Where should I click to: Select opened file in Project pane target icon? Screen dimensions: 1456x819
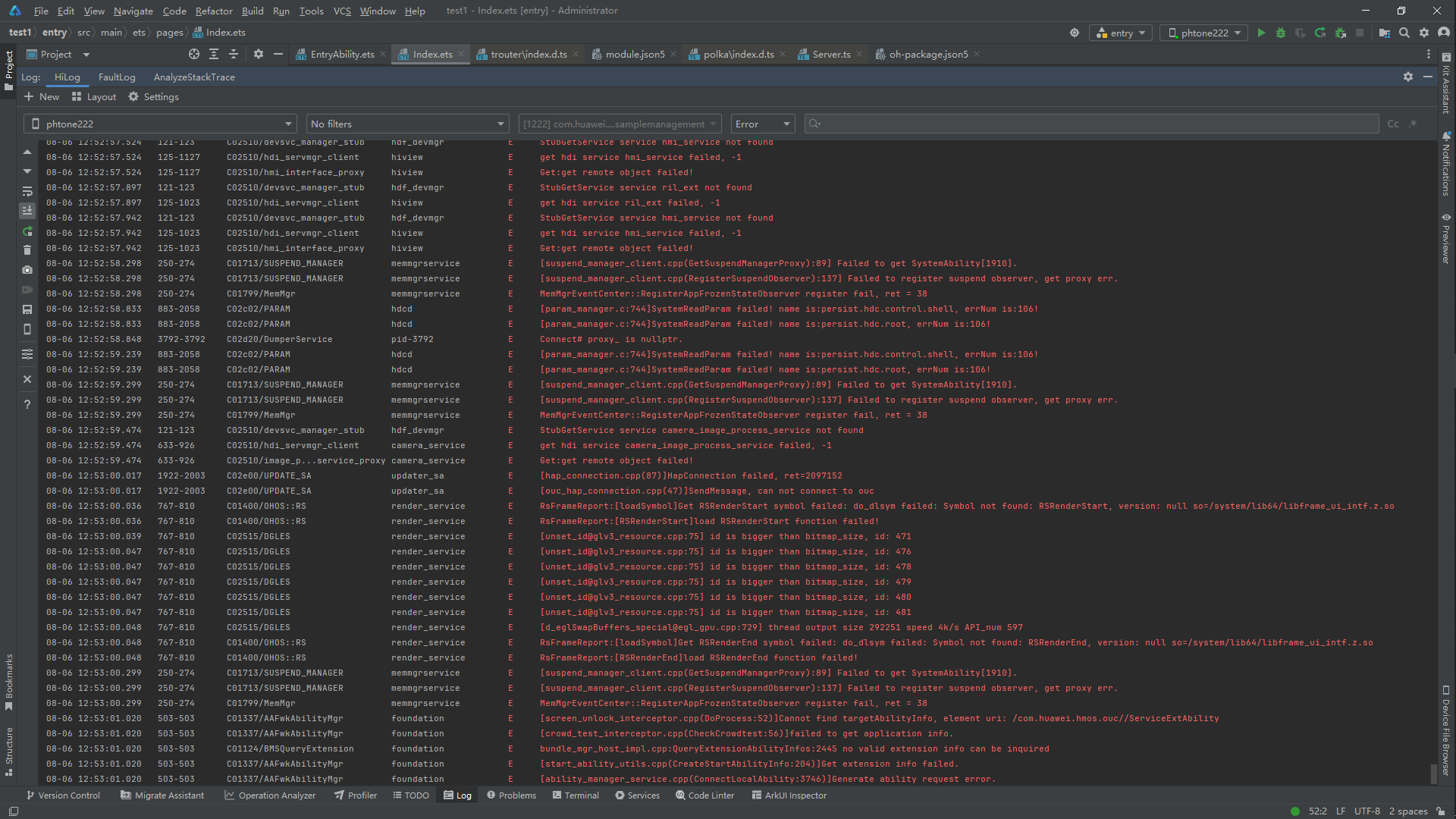tap(194, 54)
